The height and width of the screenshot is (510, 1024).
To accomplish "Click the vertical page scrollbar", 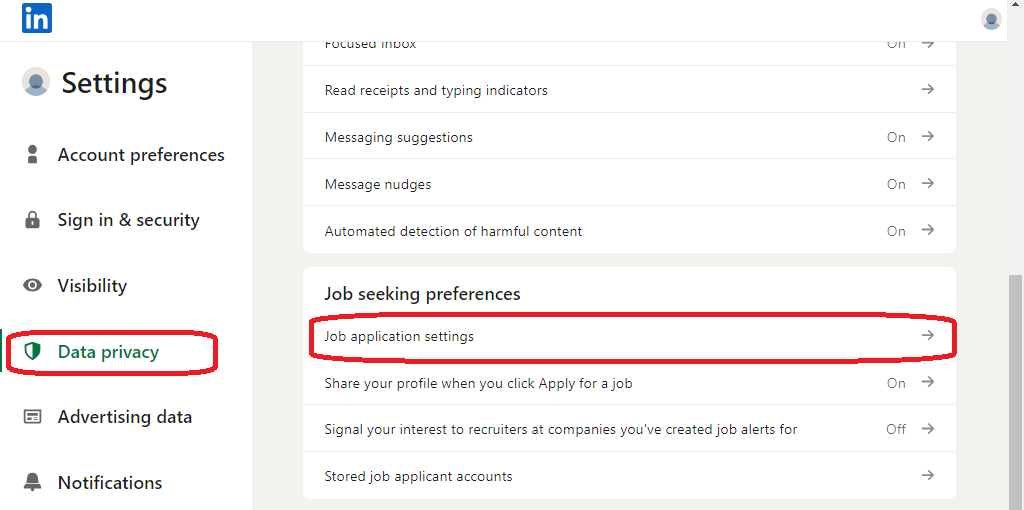I will click(x=1016, y=392).
